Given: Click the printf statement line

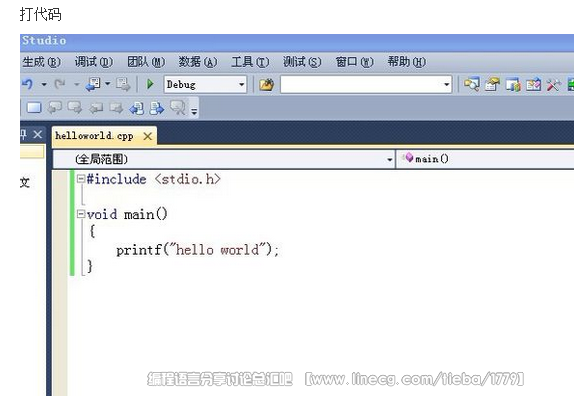Looking at the screenshot, I should 197,250.
